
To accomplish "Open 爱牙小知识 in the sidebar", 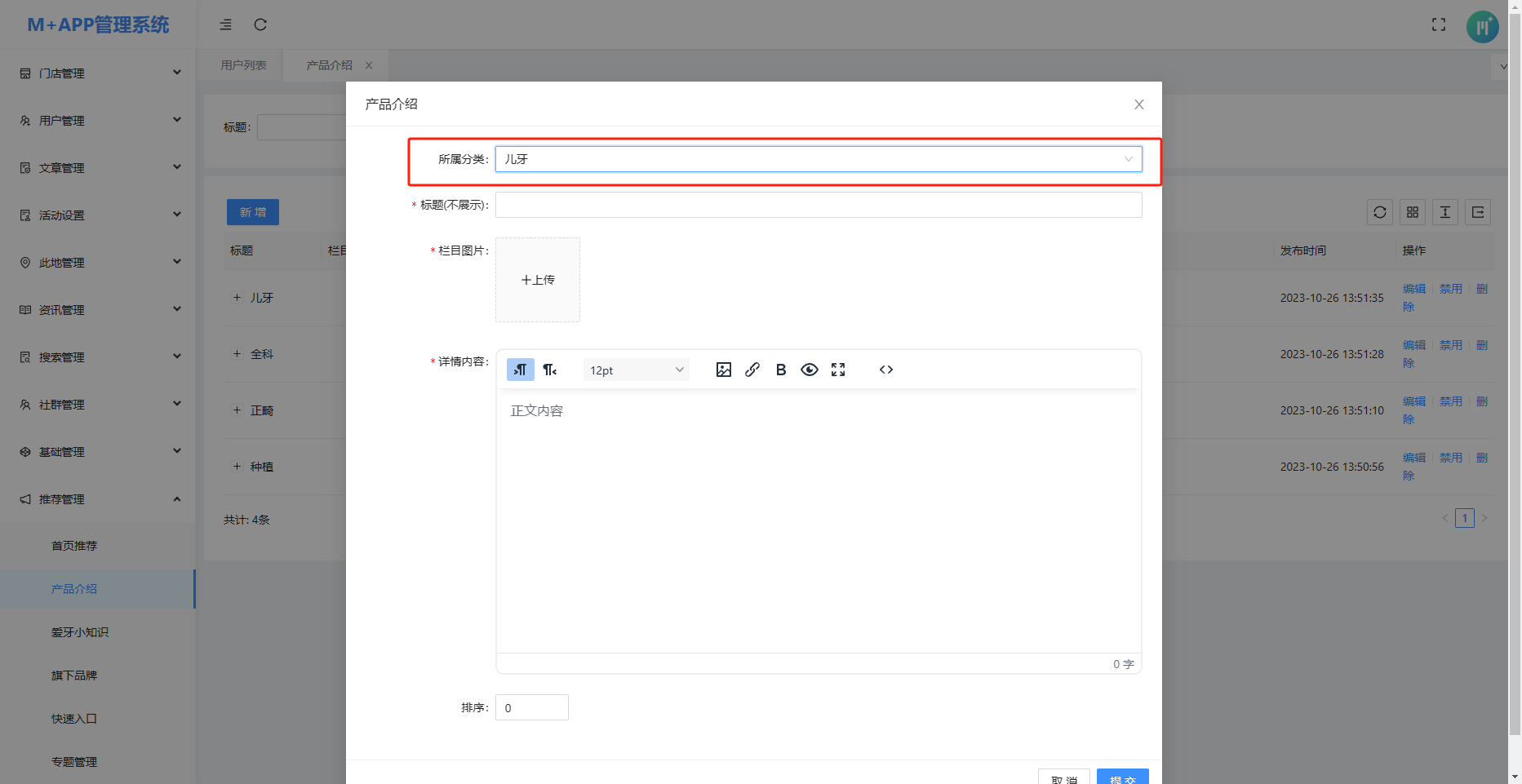I will tap(80, 632).
